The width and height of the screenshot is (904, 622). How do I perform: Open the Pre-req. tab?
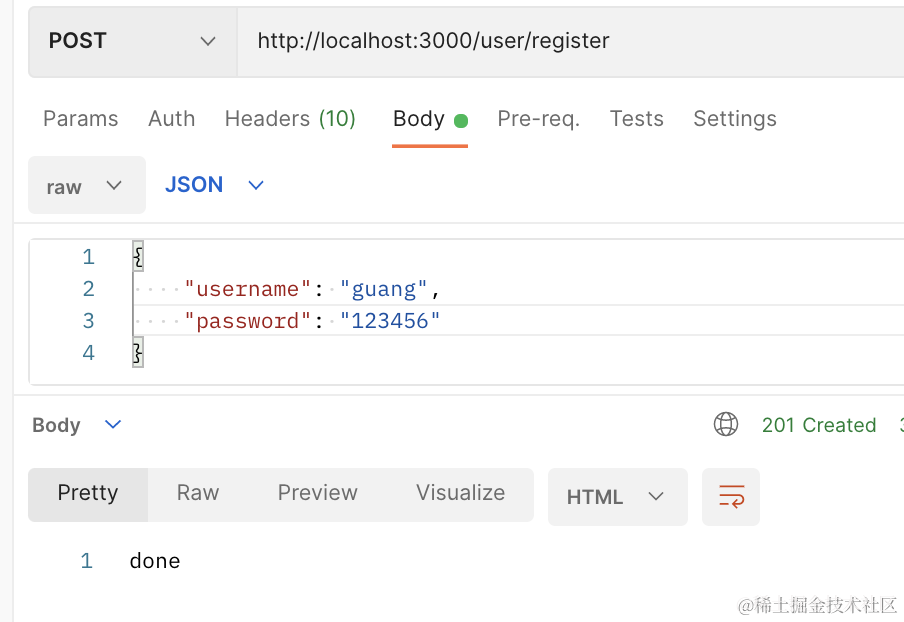[538, 119]
